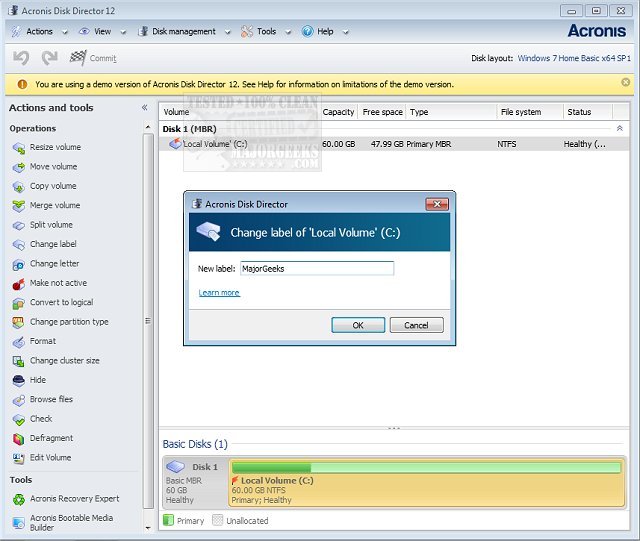Select Local Volume (C:) row in list
This screenshot has height=541, width=640.
click(x=394, y=144)
